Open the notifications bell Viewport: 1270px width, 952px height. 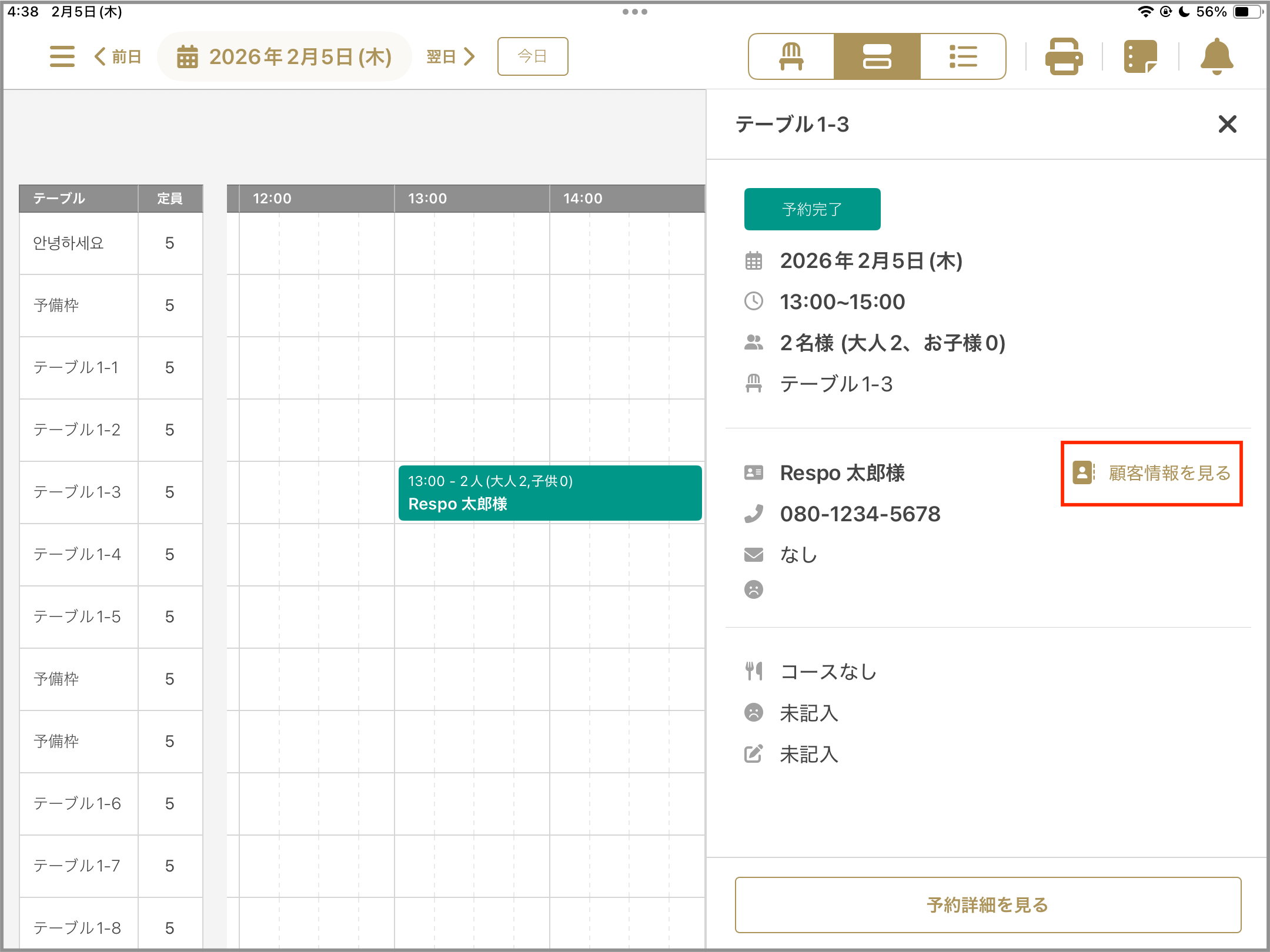tap(1216, 56)
